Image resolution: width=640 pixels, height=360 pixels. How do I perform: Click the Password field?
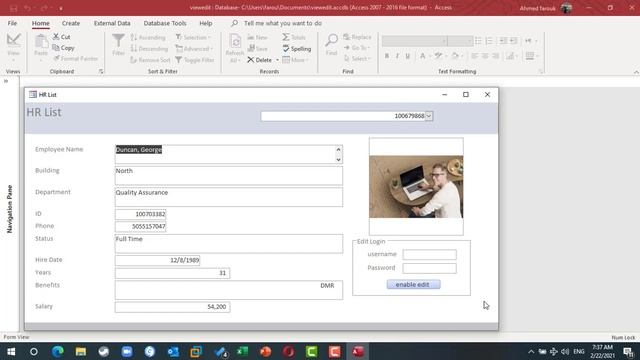tap(429, 268)
